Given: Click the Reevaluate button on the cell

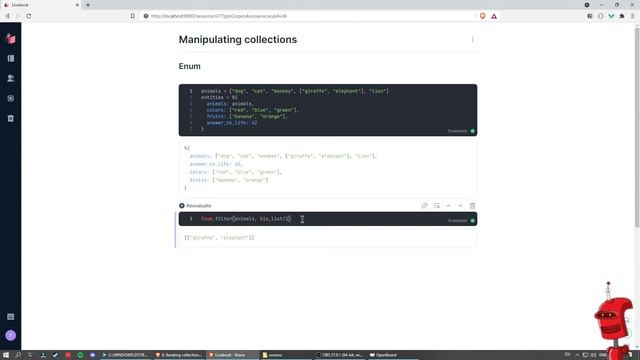Looking at the screenshot, I should click(x=195, y=206).
